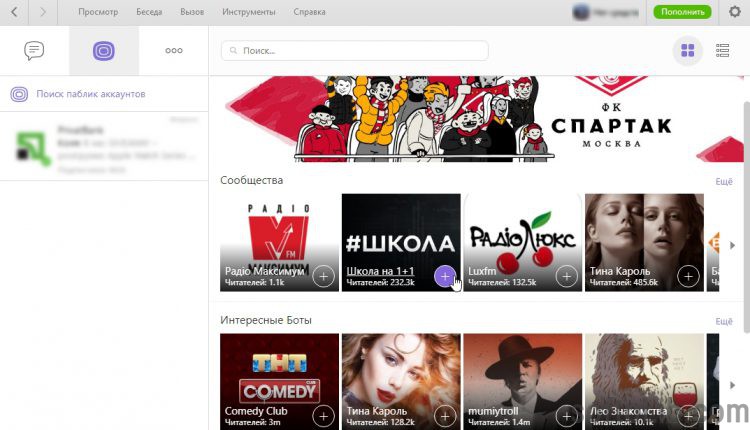Open the mumiytroll bot card
Image resolution: width=750 pixels, height=430 pixels.
[522, 382]
